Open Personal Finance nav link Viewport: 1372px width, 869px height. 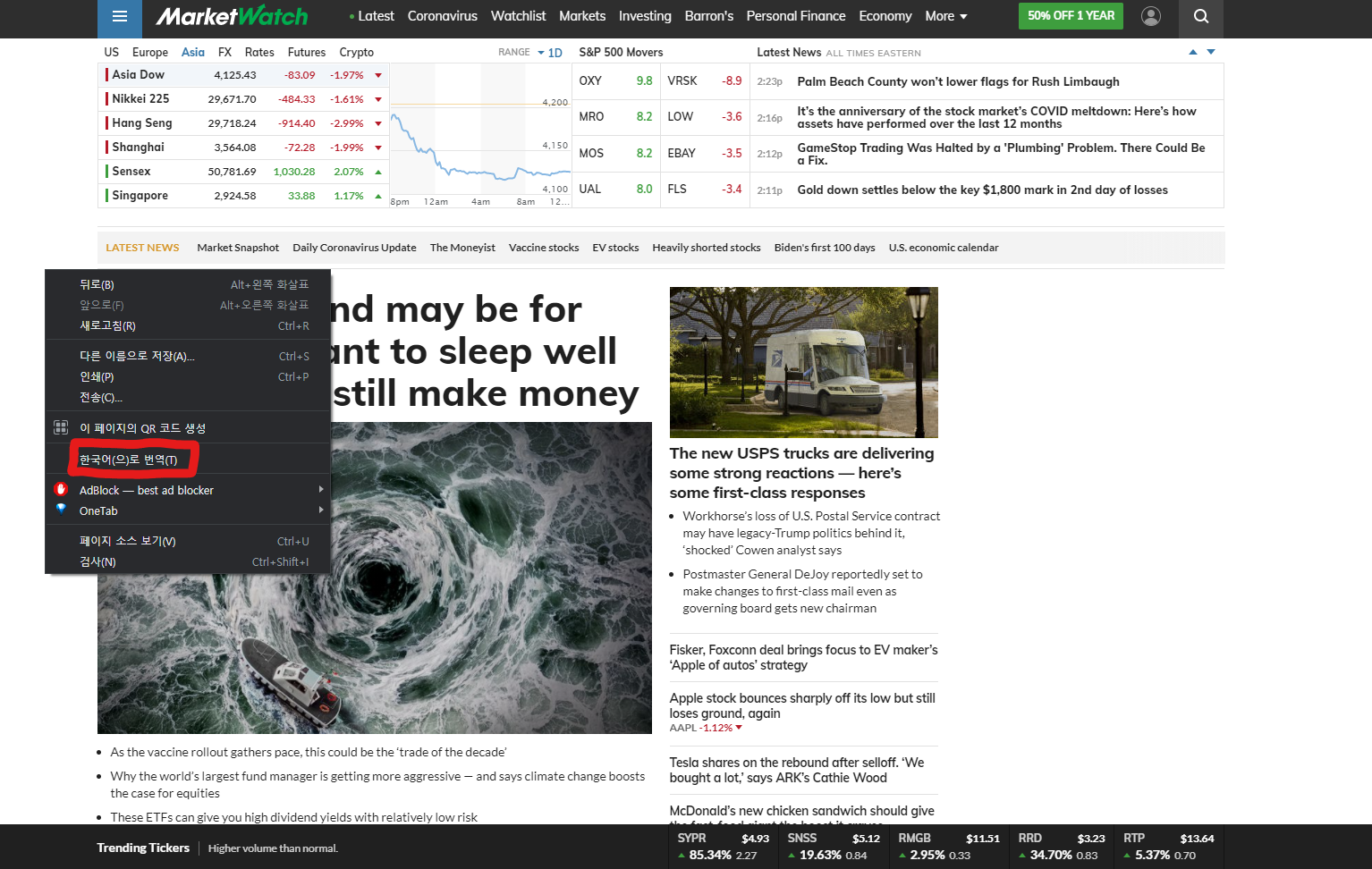tap(796, 16)
